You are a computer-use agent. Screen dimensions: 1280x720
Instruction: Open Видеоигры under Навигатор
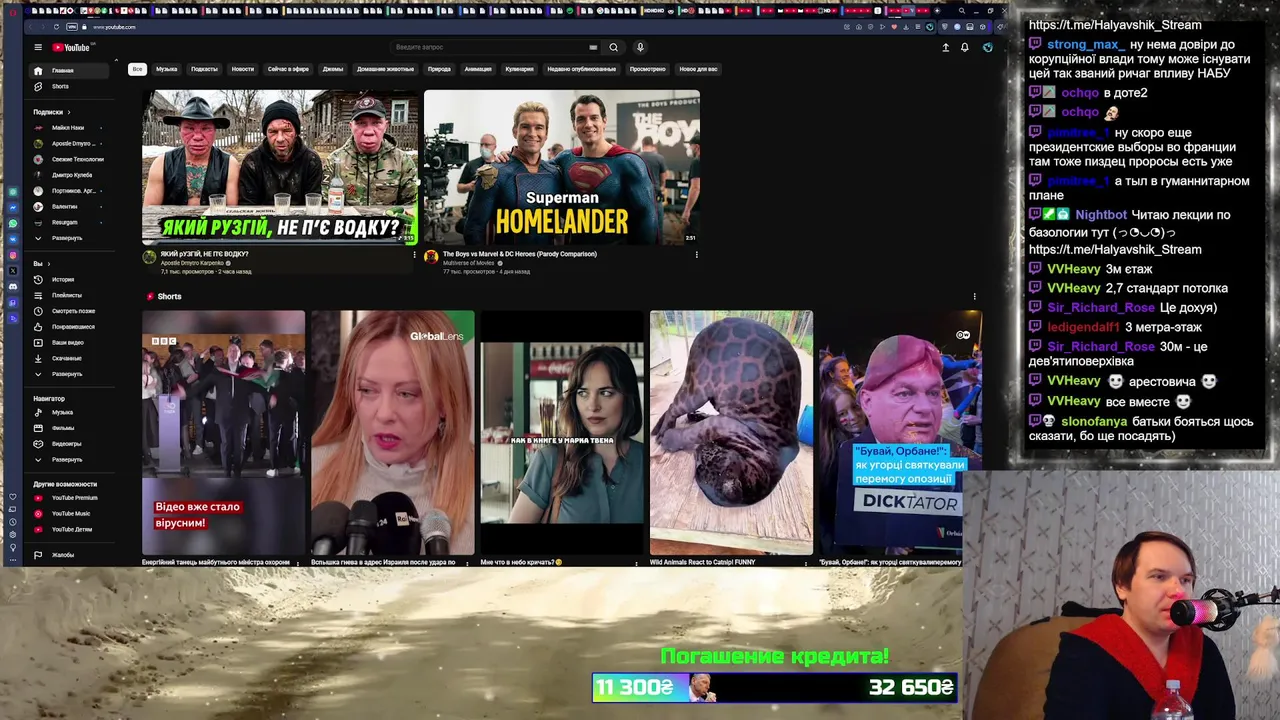click(66, 444)
